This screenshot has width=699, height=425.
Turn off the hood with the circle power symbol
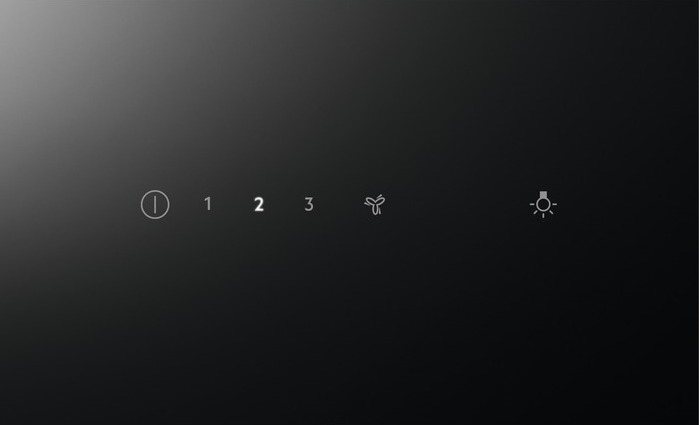click(155, 205)
